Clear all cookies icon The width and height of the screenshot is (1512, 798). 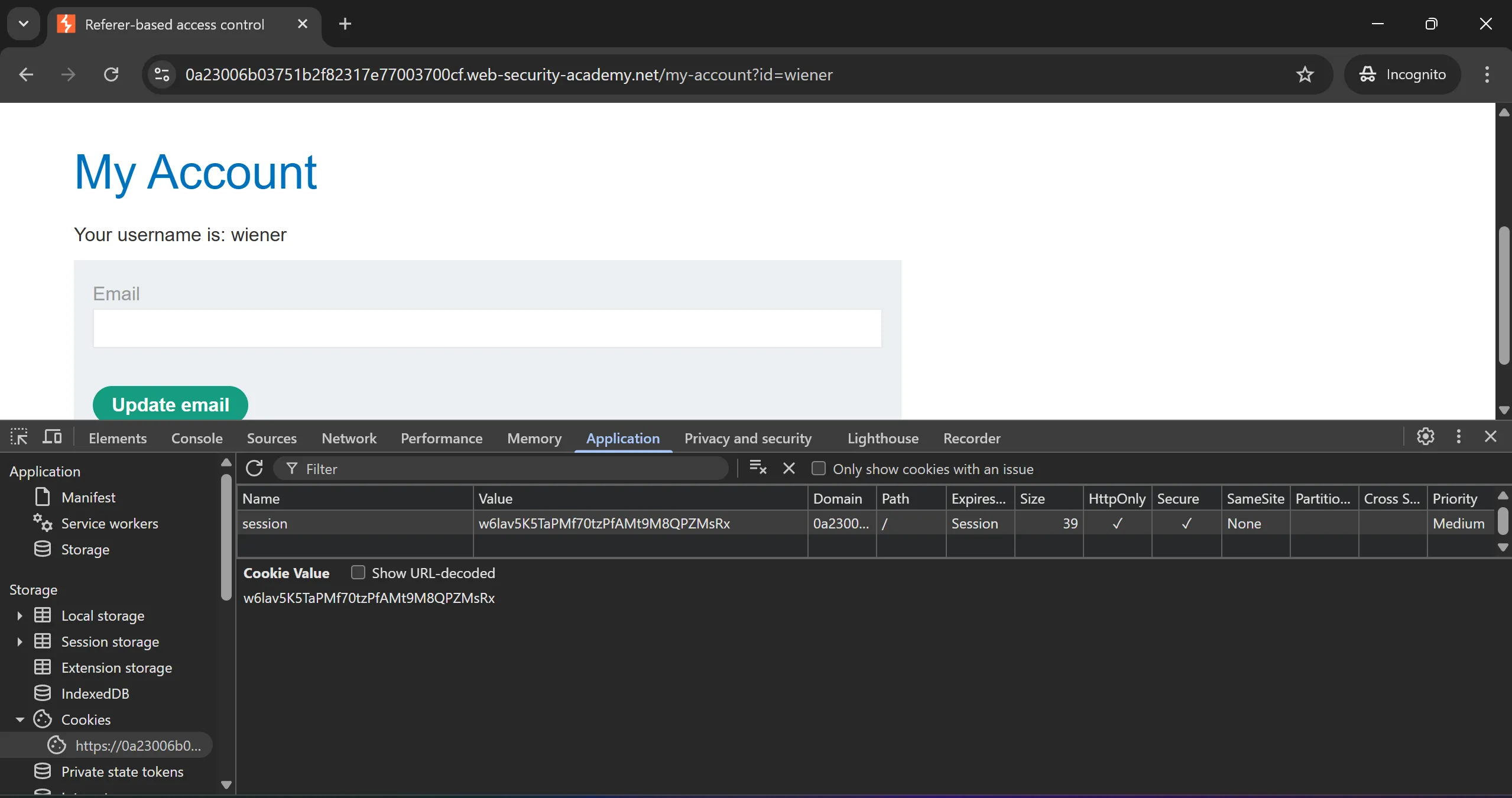(758, 468)
